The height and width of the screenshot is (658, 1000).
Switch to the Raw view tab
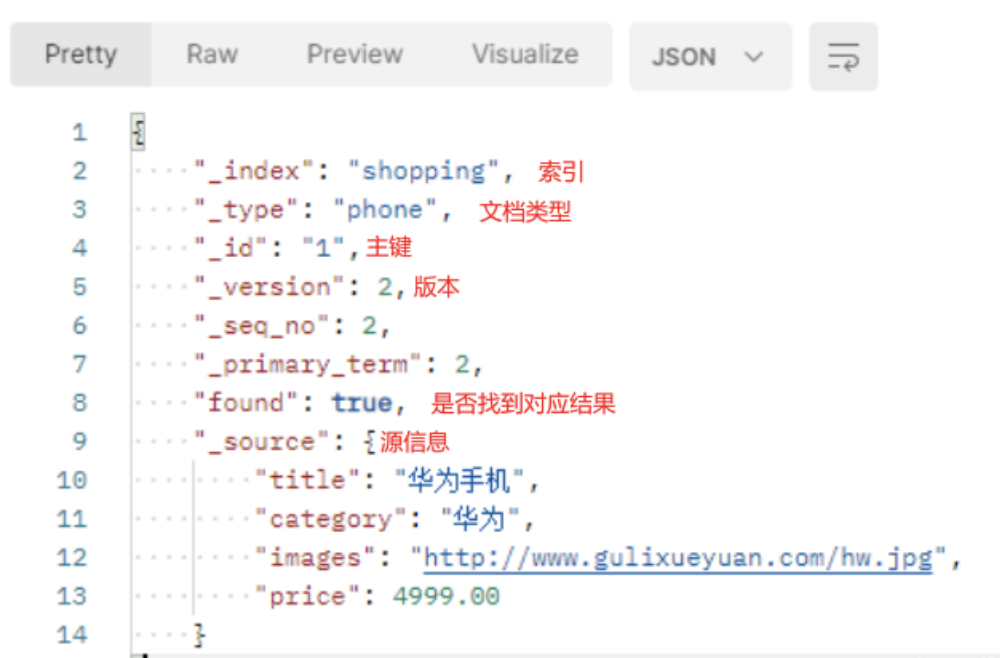pos(212,54)
